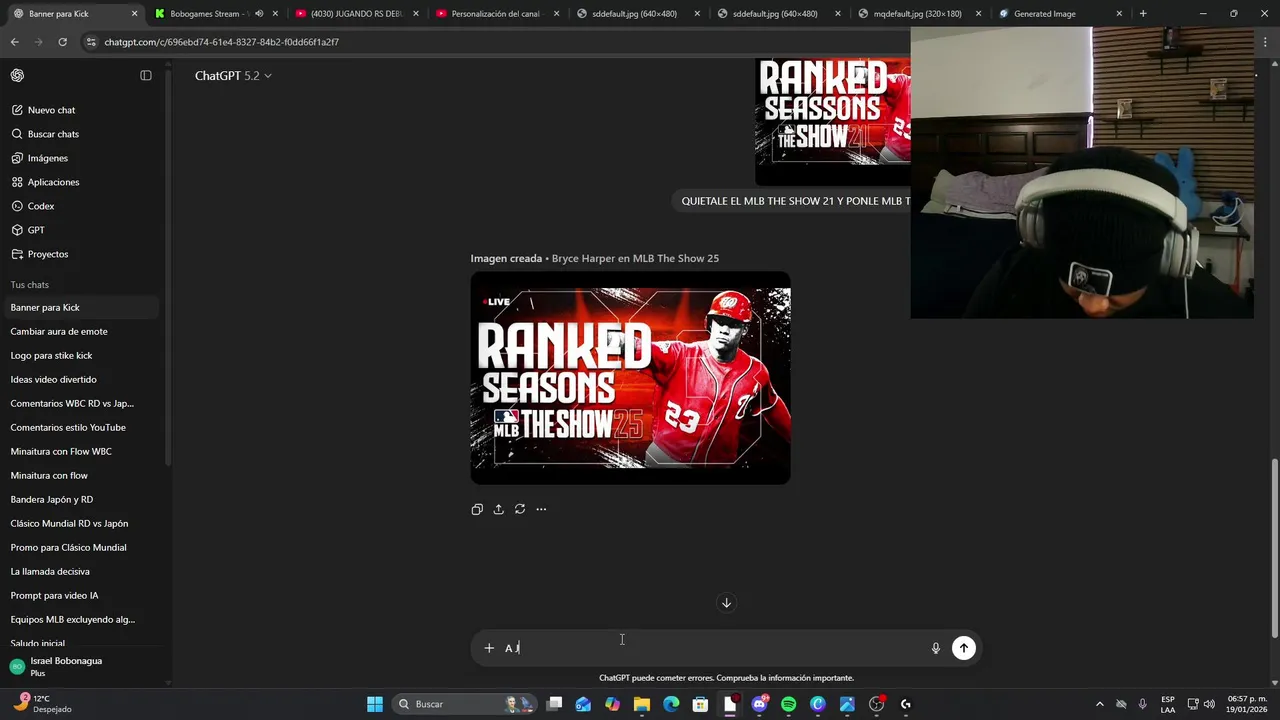
Task: Open chat Prompt para video IA
Action: (x=81, y=595)
